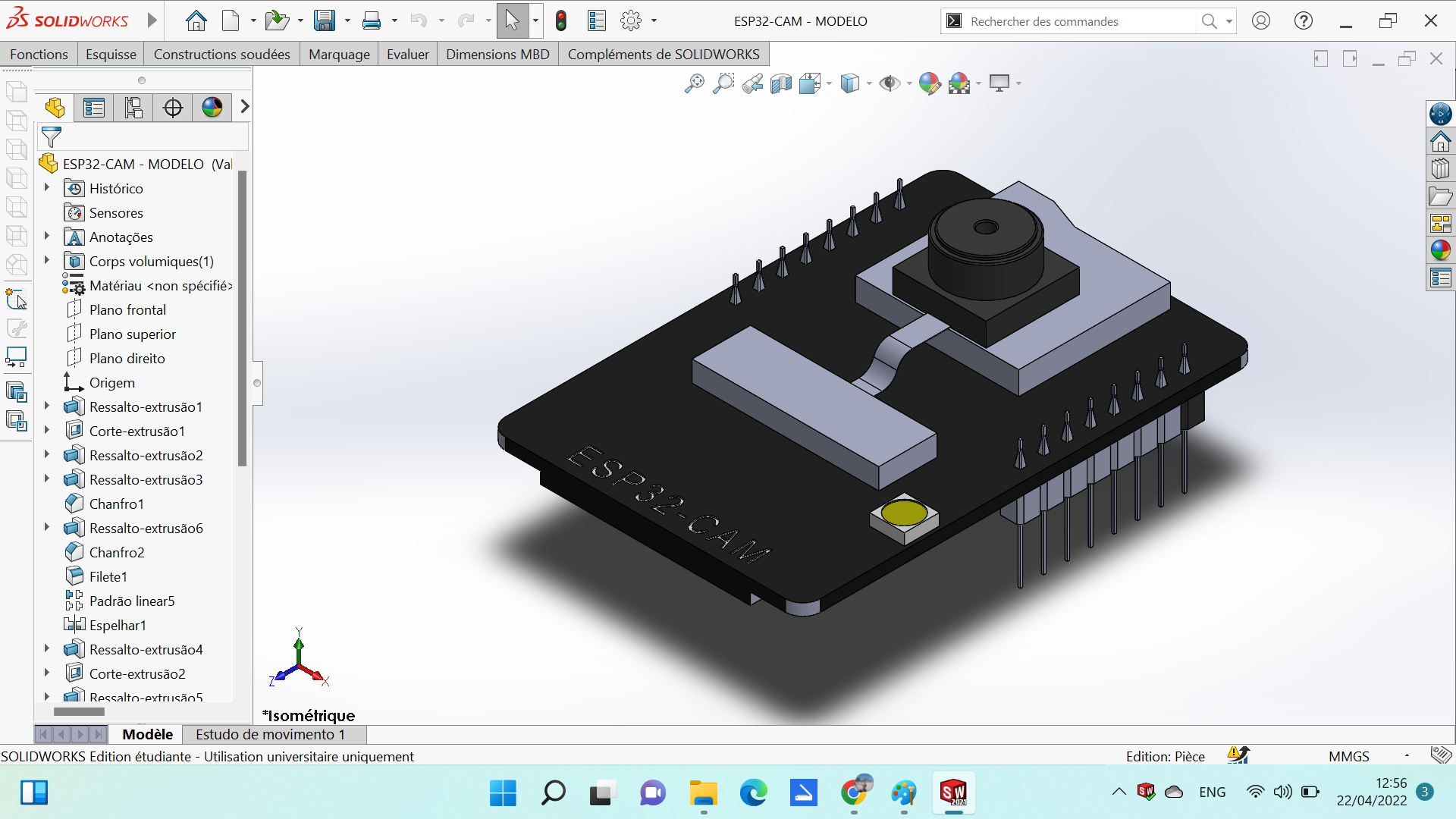Activate the Zoom to Area tool
The height and width of the screenshot is (819, 1456).
pos(723,83)
